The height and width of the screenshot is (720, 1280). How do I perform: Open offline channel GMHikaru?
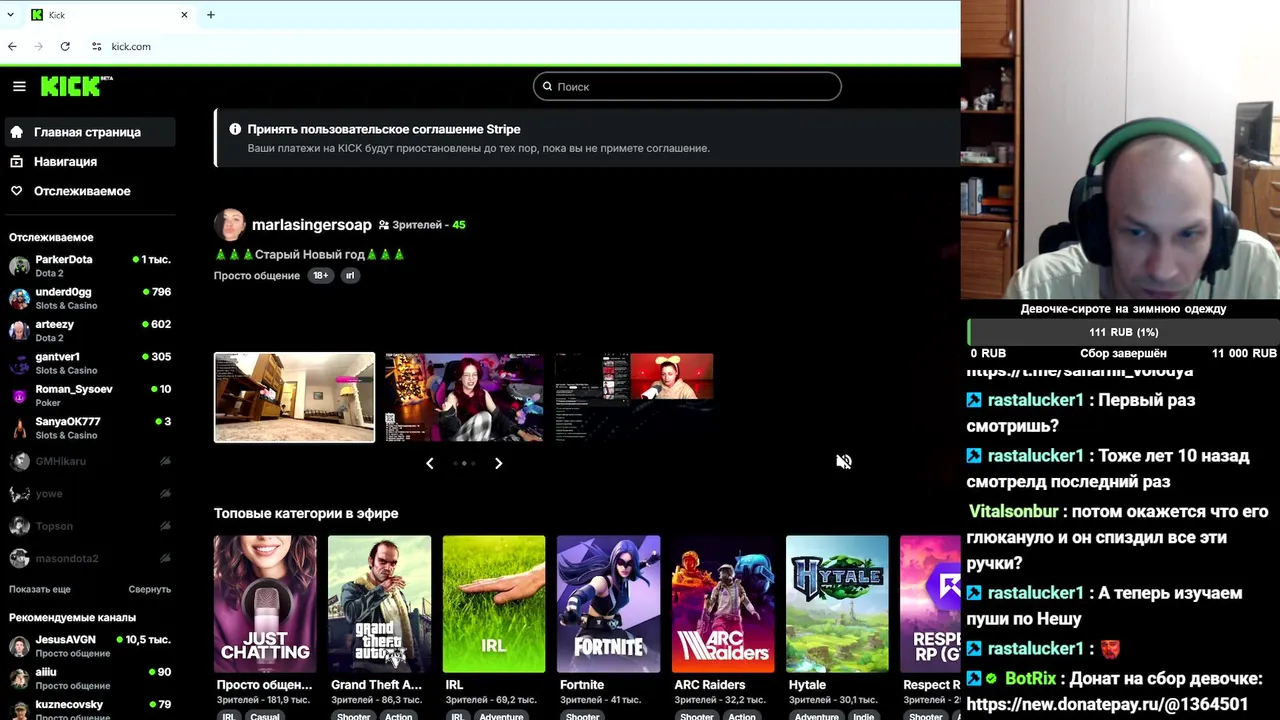(x=90, y=461)
